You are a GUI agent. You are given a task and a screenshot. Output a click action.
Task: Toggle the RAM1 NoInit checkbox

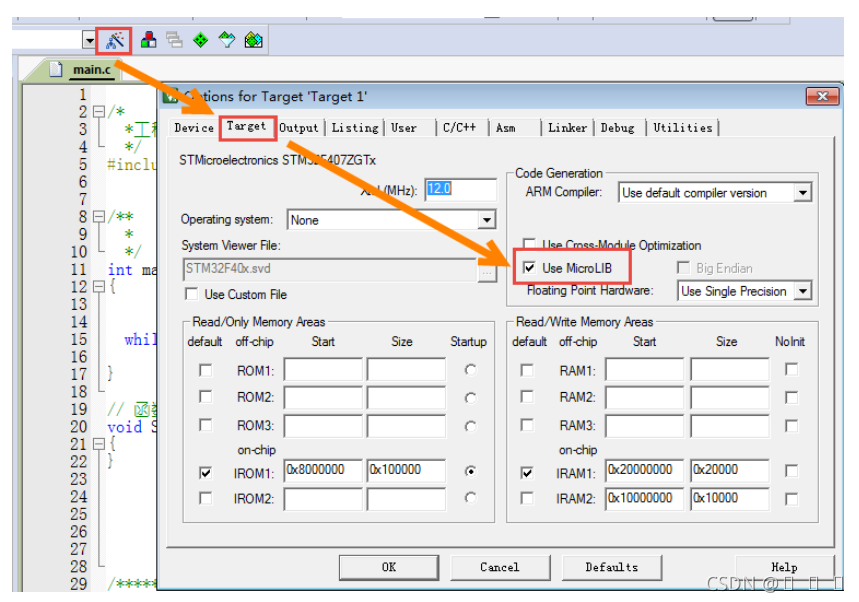pyautogui.click(x=791, y=369)
